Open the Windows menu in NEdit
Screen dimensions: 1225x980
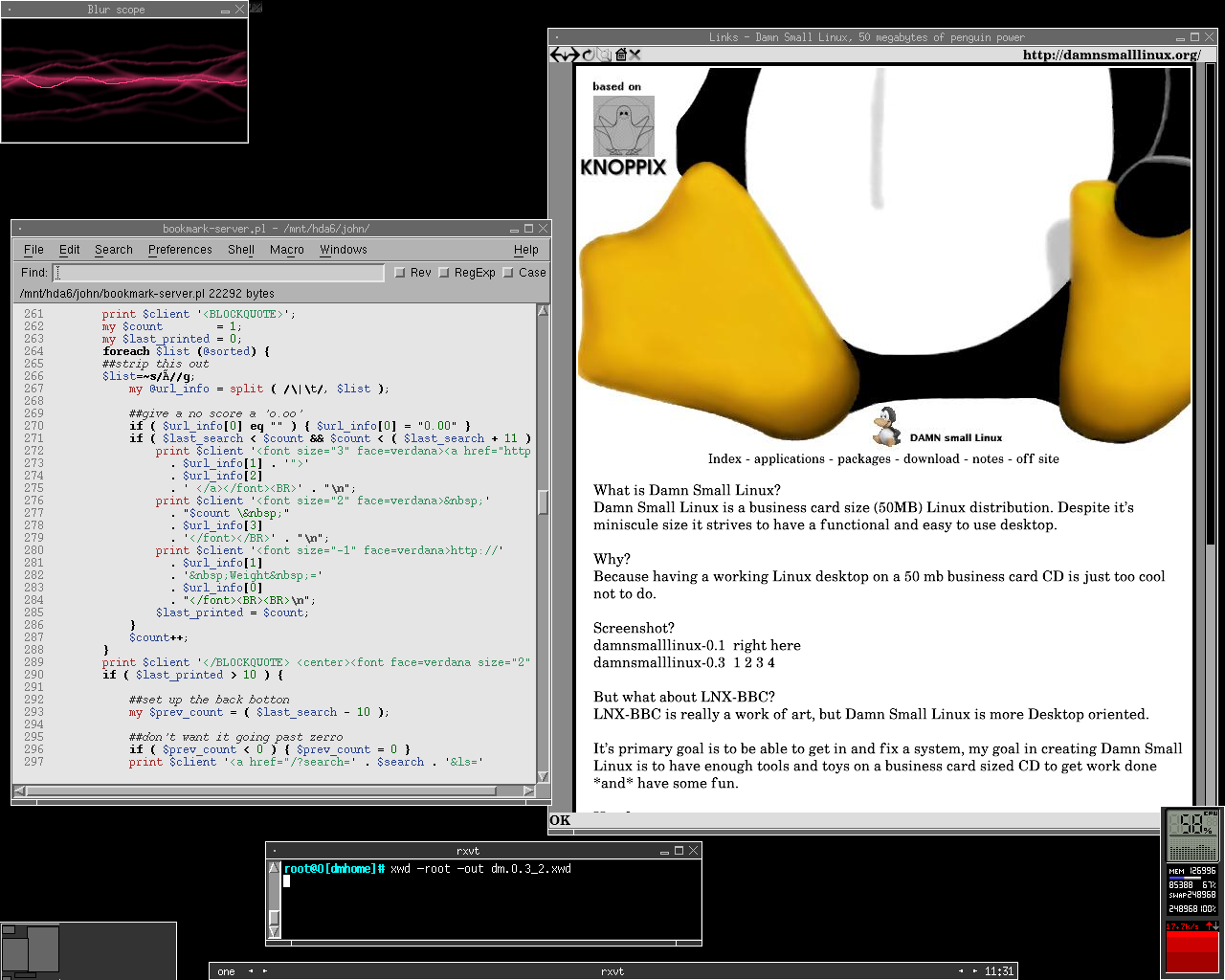[x=344, y=250]
